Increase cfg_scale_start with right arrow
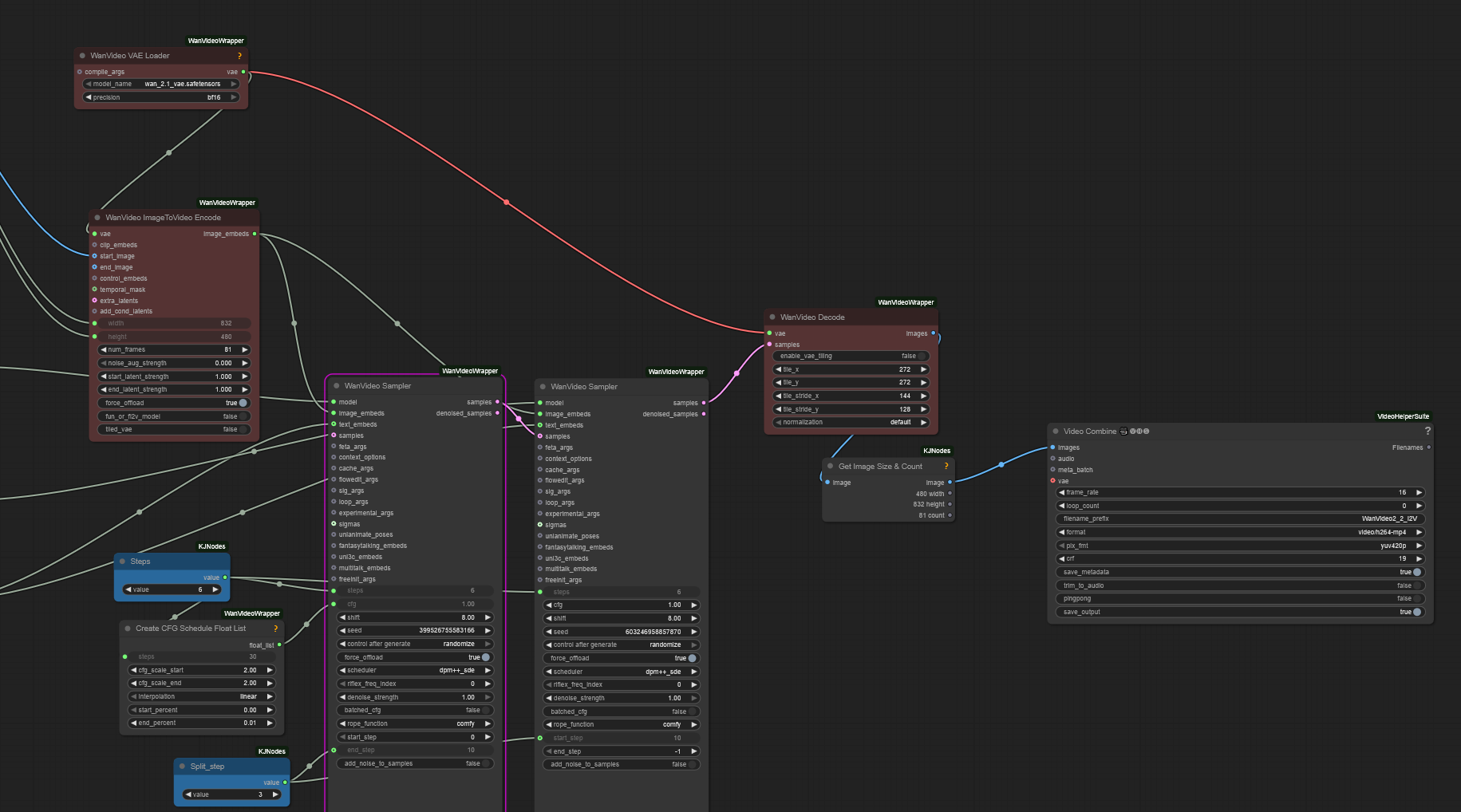Image resolution: width=1461 pixels, height=812 pixels. (270, 670)
